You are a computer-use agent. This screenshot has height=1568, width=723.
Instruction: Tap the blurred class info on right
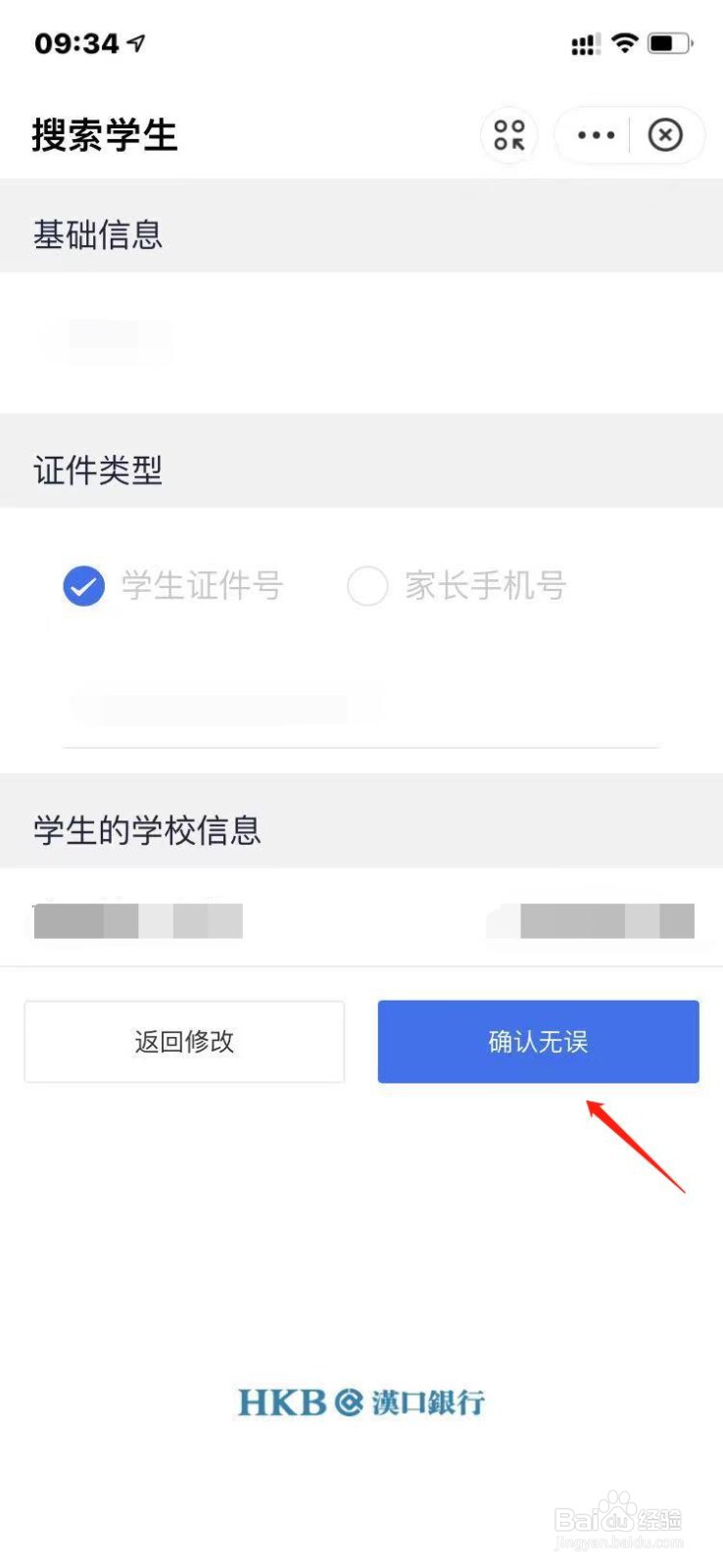point(591,921)
